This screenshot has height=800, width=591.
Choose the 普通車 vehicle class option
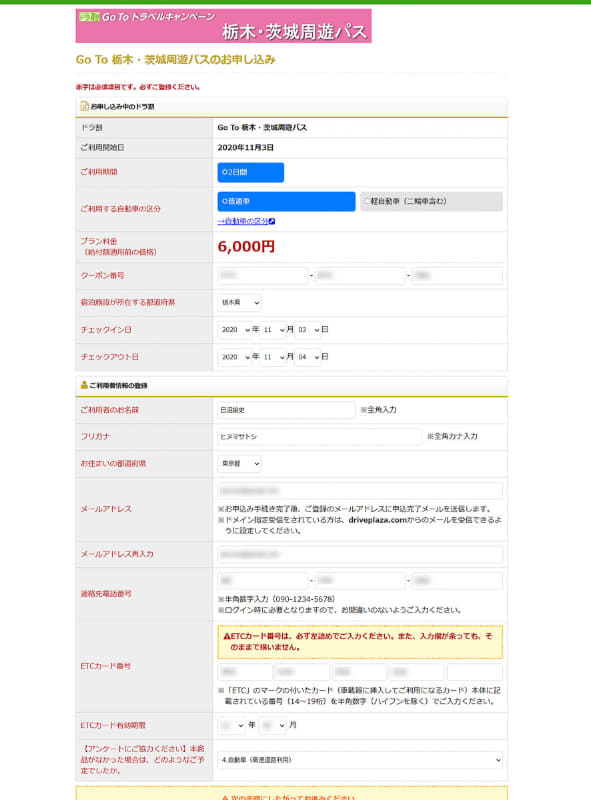click(x=286, y=202)
